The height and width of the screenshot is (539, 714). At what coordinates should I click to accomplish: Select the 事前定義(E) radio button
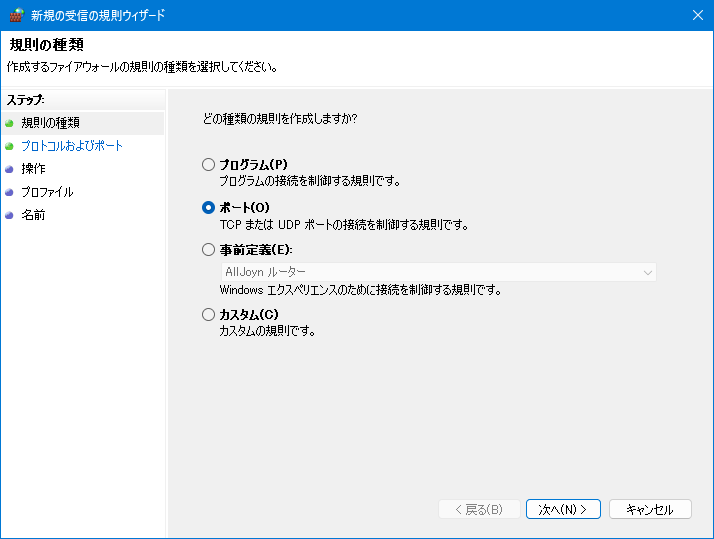(208, 249)
